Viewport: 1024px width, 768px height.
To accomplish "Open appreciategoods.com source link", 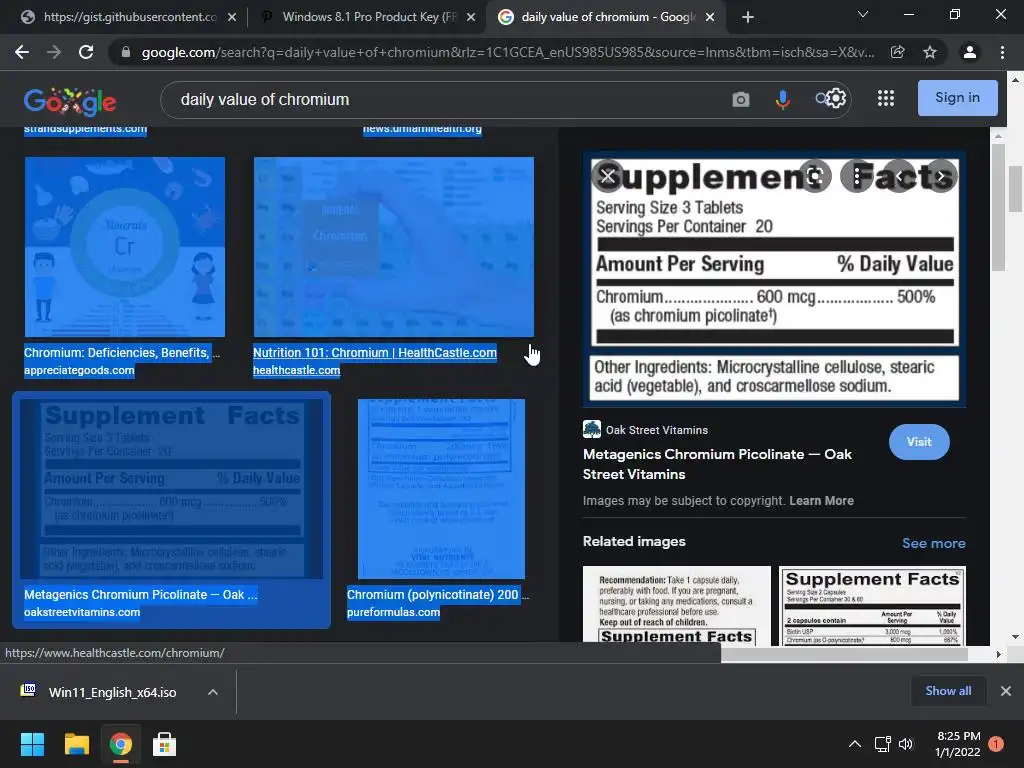I will [79, 371].
